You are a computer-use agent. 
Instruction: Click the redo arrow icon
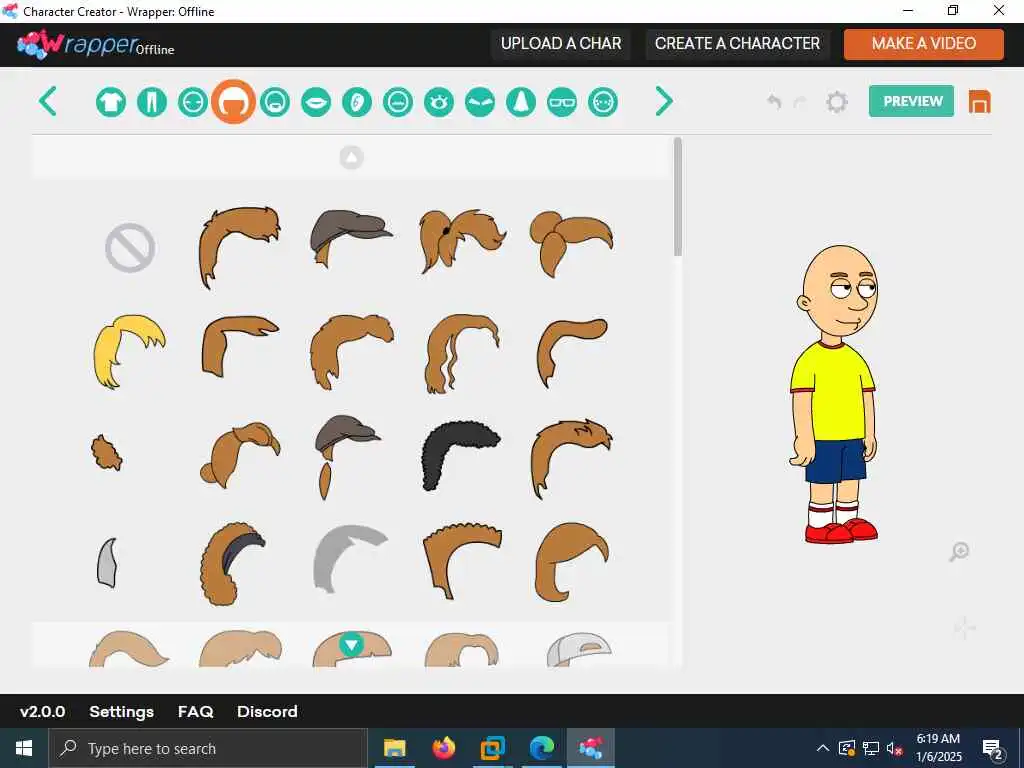pos(800,102)
